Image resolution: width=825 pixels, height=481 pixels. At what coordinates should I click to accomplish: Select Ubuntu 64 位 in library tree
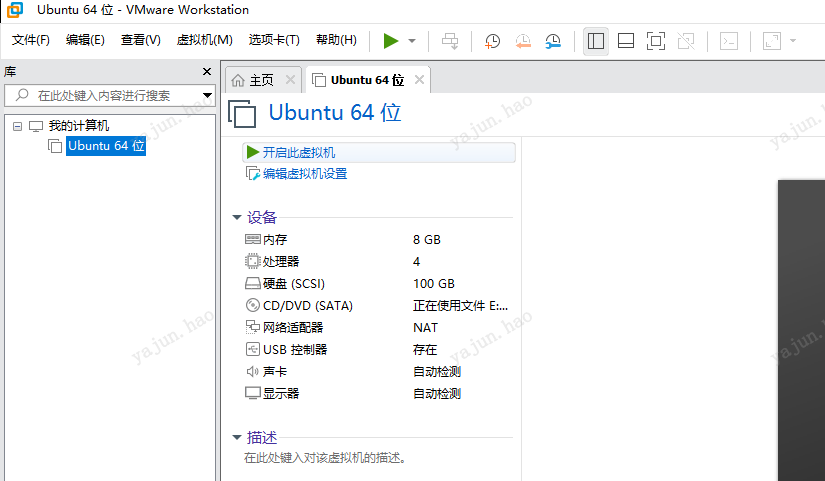106,146
